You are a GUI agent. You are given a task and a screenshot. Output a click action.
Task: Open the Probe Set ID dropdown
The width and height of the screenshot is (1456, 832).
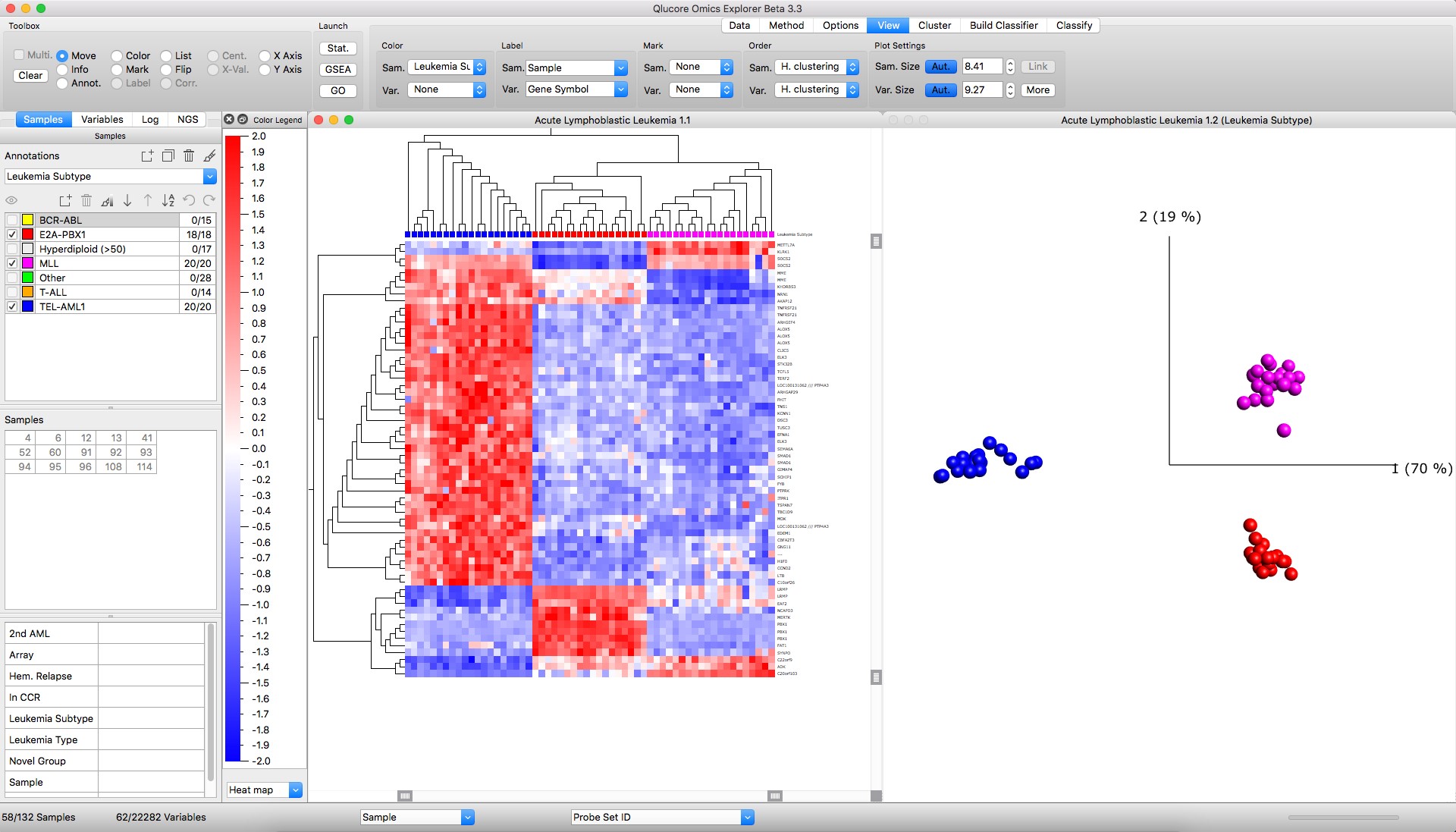(x=747, y=817)
